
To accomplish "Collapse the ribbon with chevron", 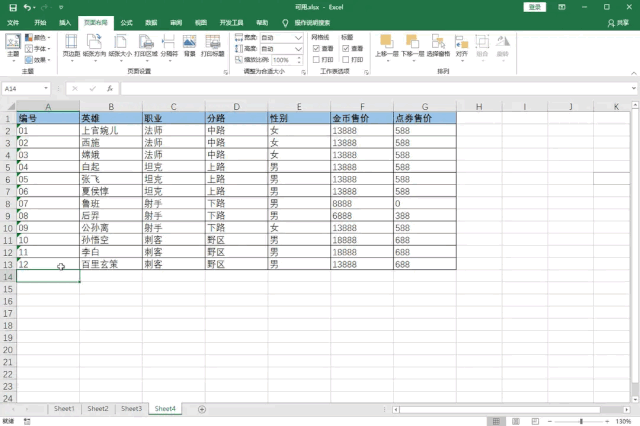I will [x=633, y=73].
